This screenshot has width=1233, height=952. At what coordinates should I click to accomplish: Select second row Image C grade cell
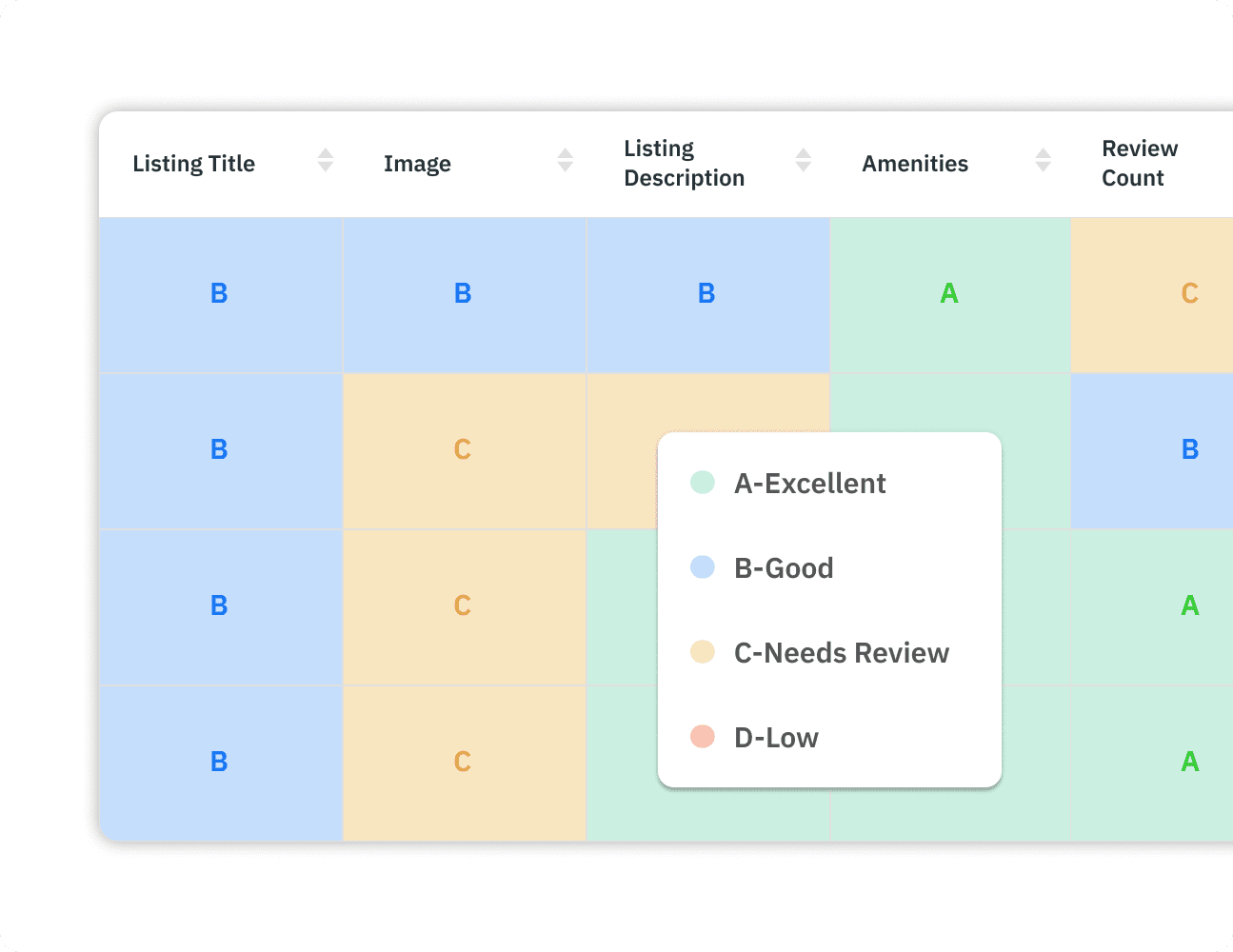[x=463, y=450]
